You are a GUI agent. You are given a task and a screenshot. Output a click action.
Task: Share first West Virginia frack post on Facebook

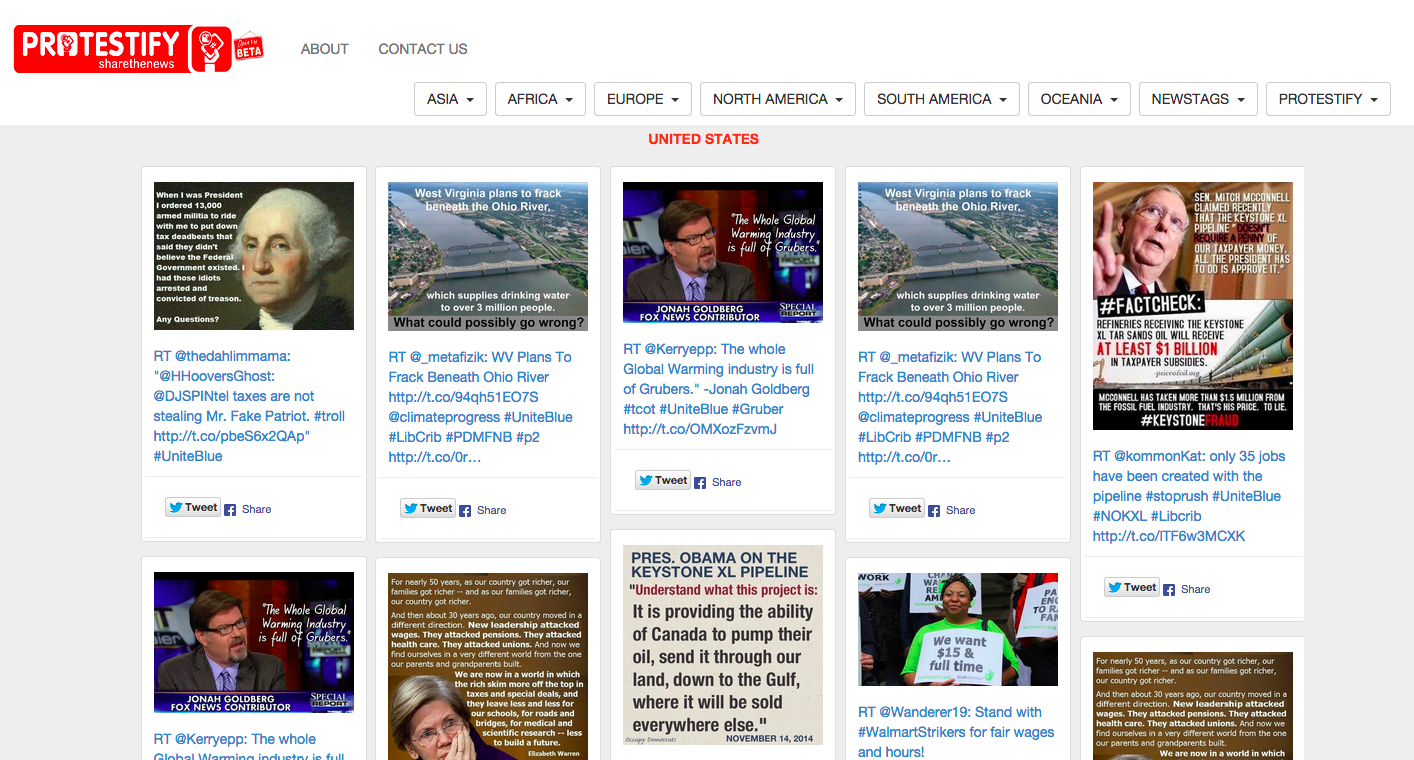483,510
